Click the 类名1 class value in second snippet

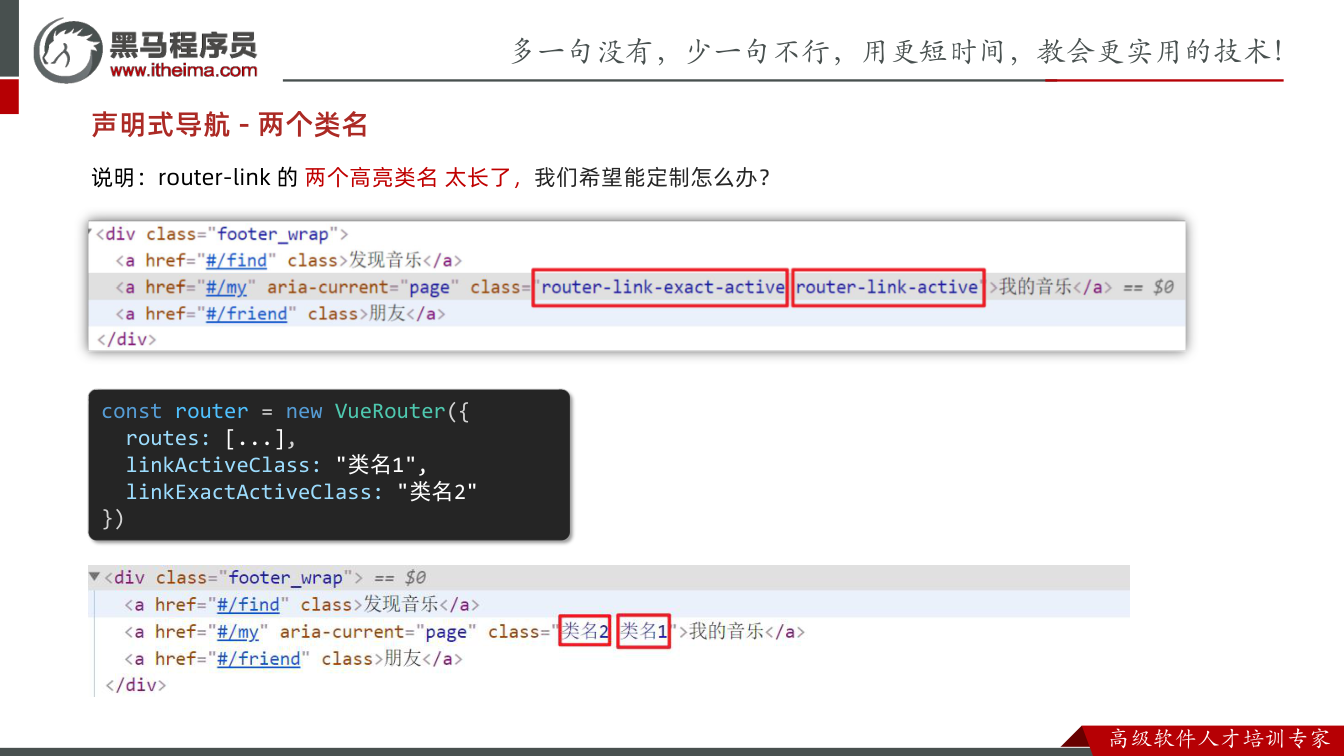pyautogui.click(x=644, y=632)
